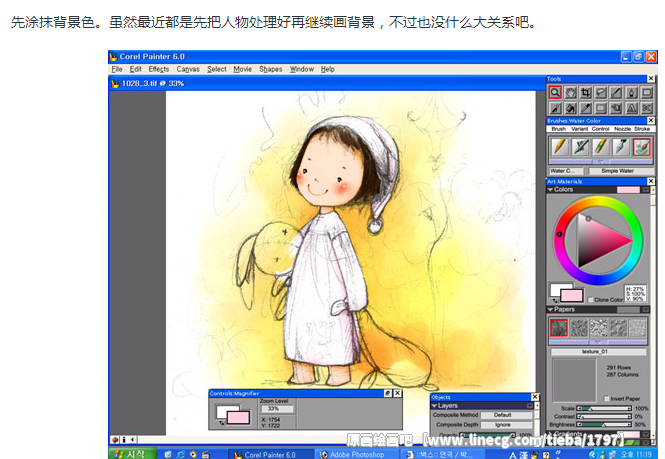
Task: Select the straight line tool icon
Action: [x=616, y=92]
